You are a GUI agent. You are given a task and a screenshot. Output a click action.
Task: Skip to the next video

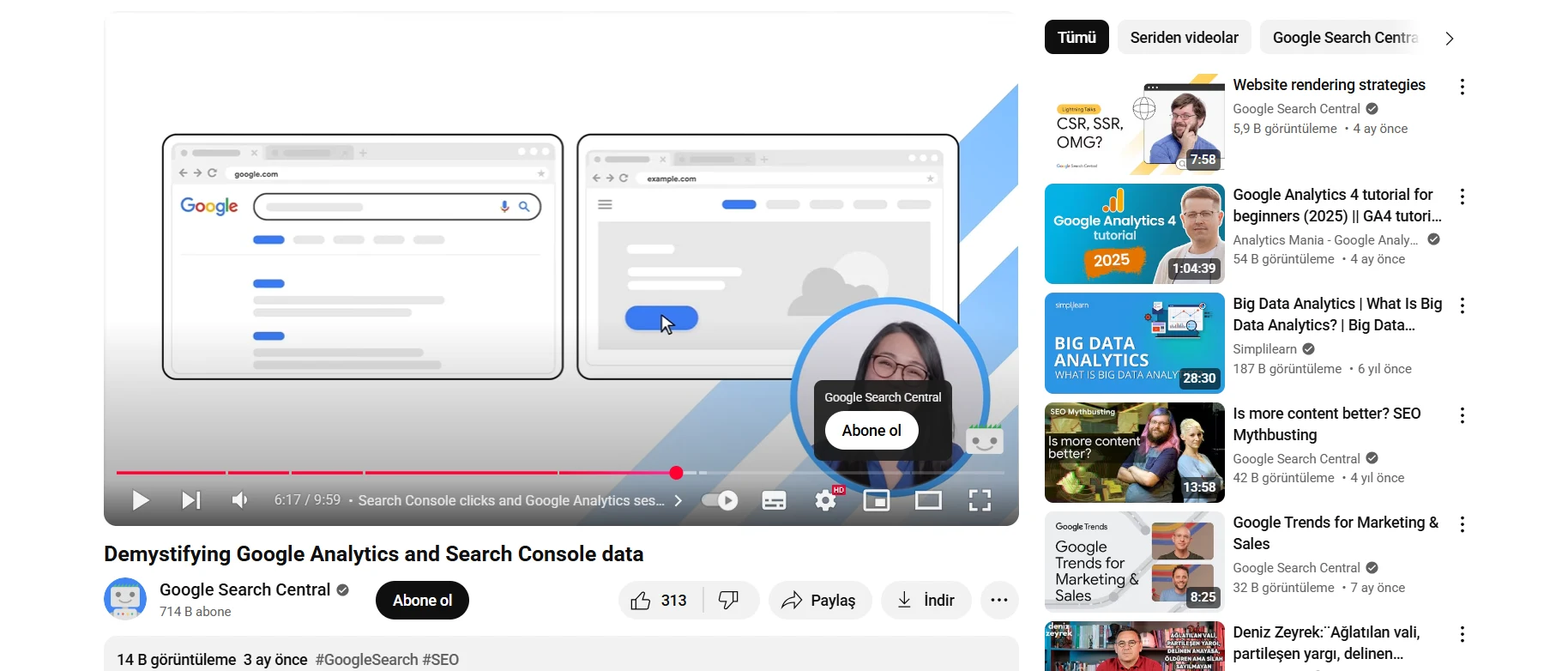(190, 500)
